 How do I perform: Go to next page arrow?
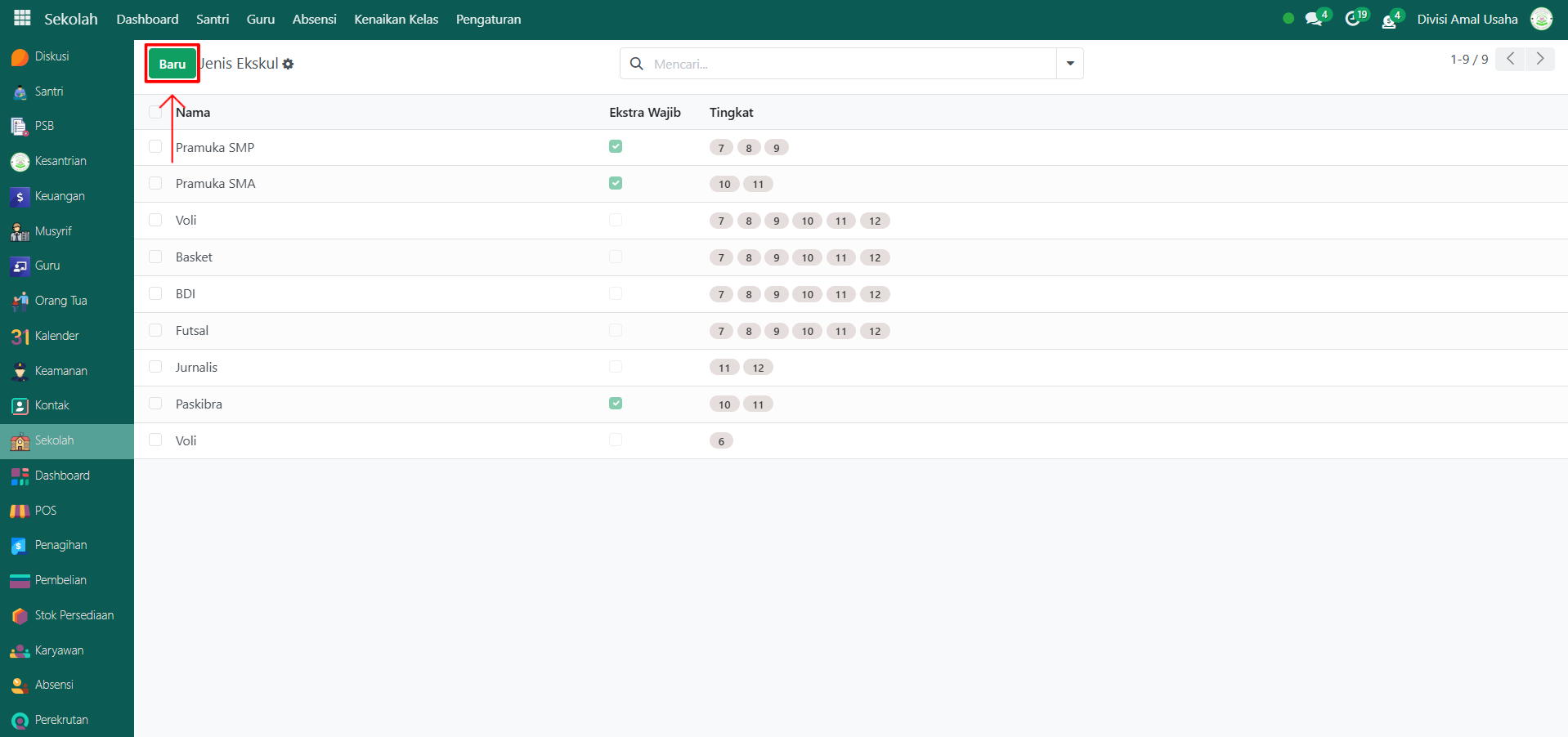pos(1540,59)
